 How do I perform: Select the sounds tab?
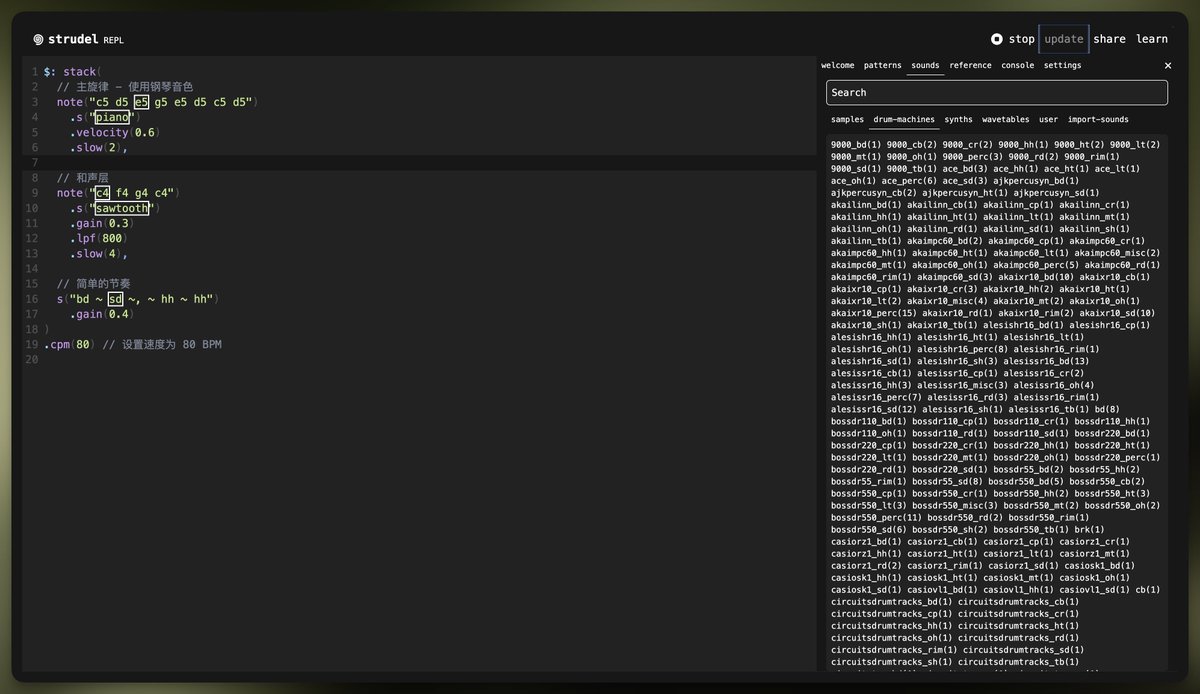tap(925, 65)
